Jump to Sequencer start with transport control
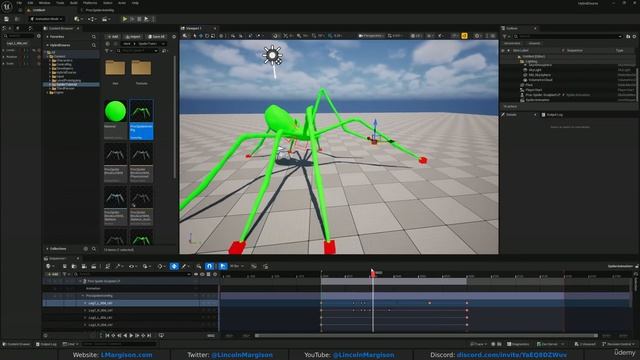The image size is (640, 360). (x=107, y=336)
